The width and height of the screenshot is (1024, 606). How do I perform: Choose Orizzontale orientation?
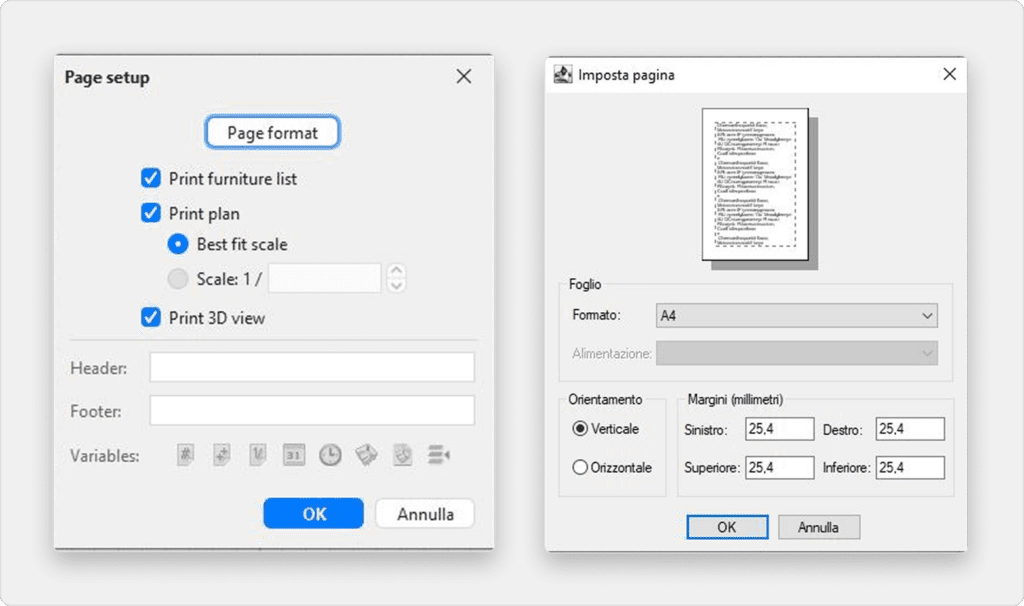click(580, 467)
